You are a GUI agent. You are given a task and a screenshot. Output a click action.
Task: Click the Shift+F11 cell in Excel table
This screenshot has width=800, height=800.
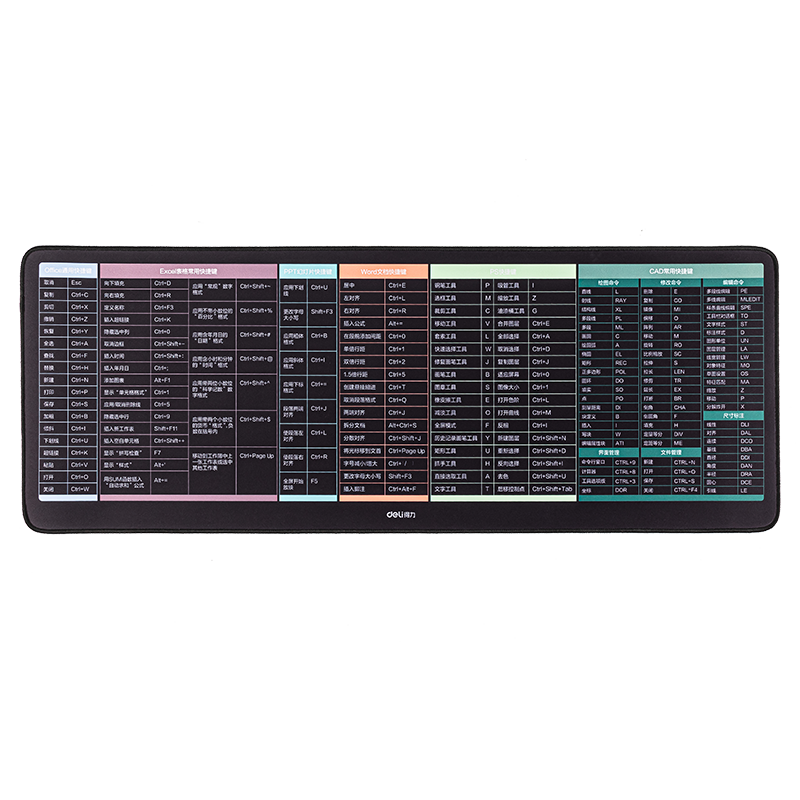pyautogui.click(x=169, y=429)
